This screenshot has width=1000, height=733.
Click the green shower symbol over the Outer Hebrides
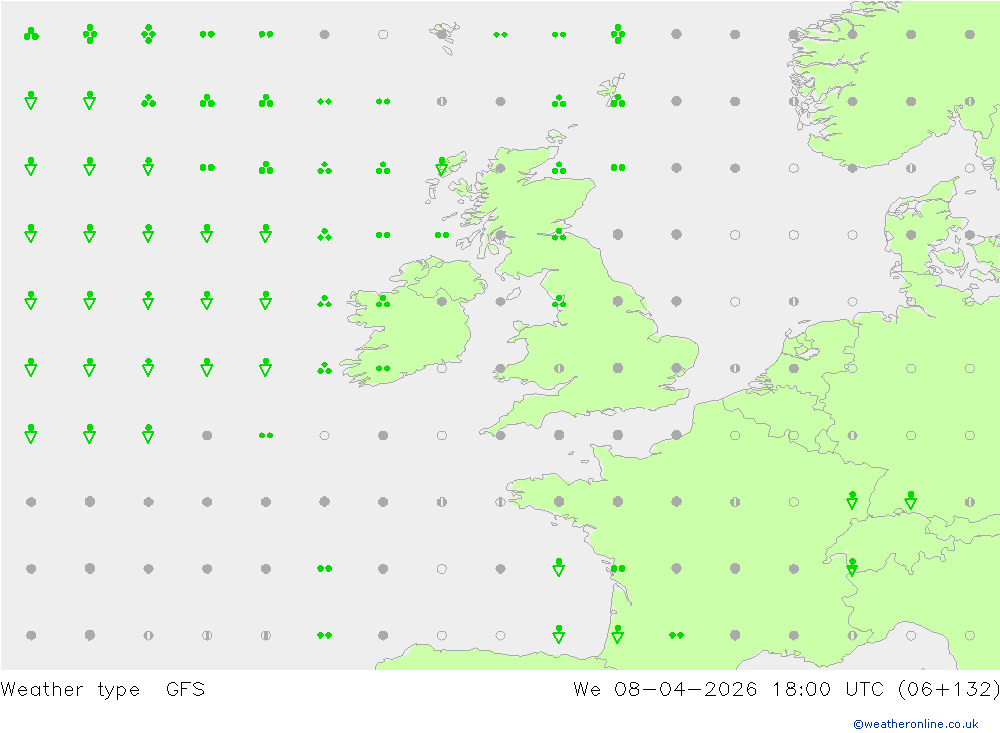[441, 167]
